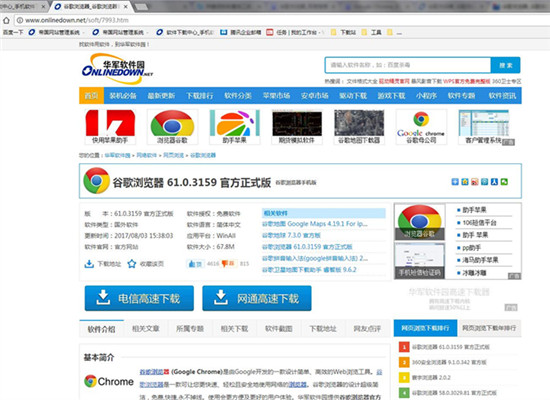Image resolution: width=550 pixels, height=400 pixels.
Task: Open the 安卓市场 navigation menu item
Action: pyautogui.click(x=315, y=95)
